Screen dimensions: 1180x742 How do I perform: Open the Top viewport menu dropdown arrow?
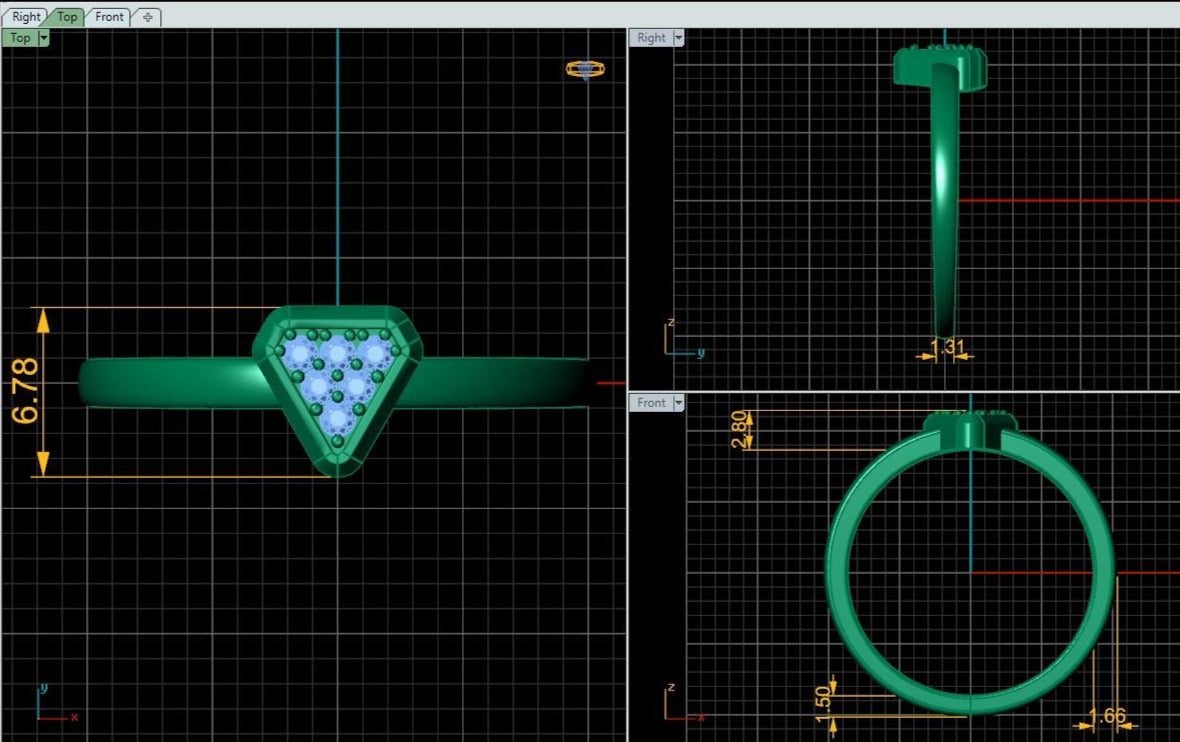point(43,38)
